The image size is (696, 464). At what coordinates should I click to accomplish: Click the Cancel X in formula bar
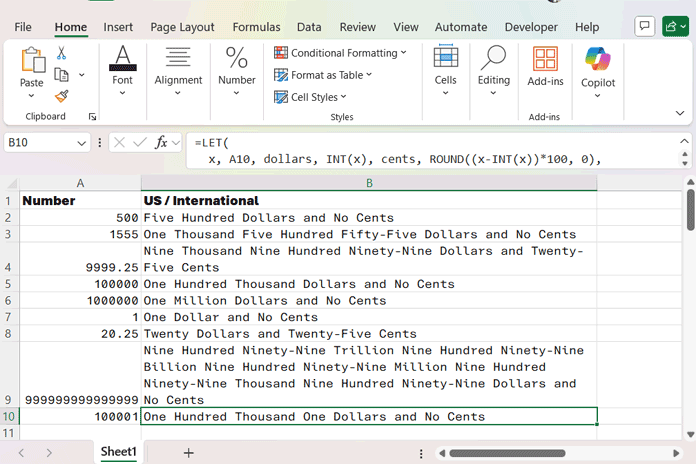(x=119, y=143)
